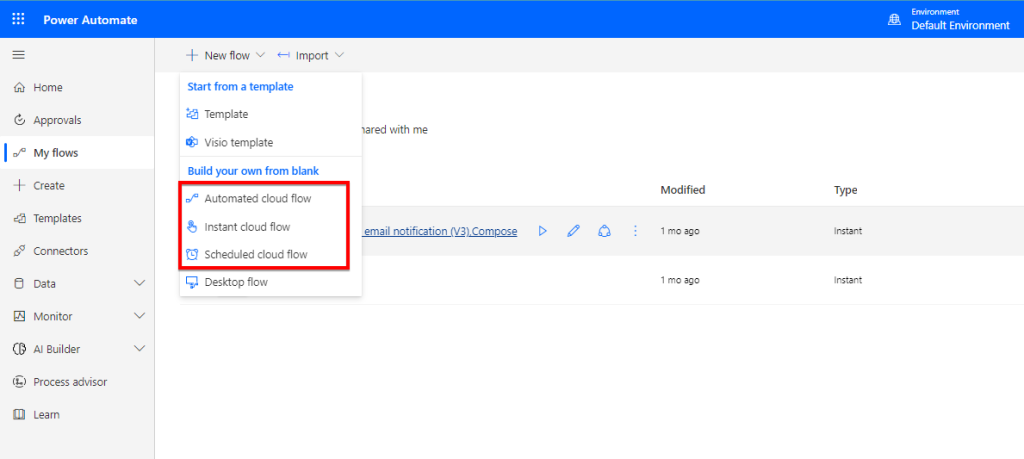Click the Process advisor icon
Viewport: 1024px width, 459px height.
coord(20,382)
